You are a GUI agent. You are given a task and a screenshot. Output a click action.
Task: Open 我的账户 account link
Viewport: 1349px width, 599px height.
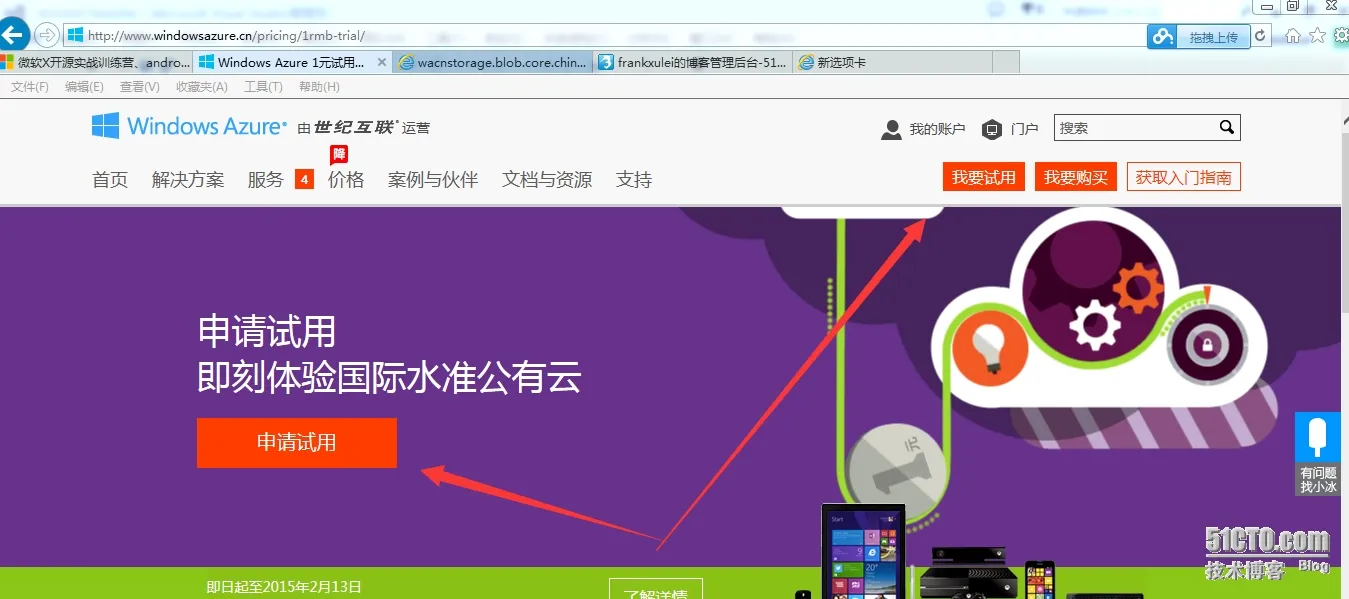(x=937, y=129)
